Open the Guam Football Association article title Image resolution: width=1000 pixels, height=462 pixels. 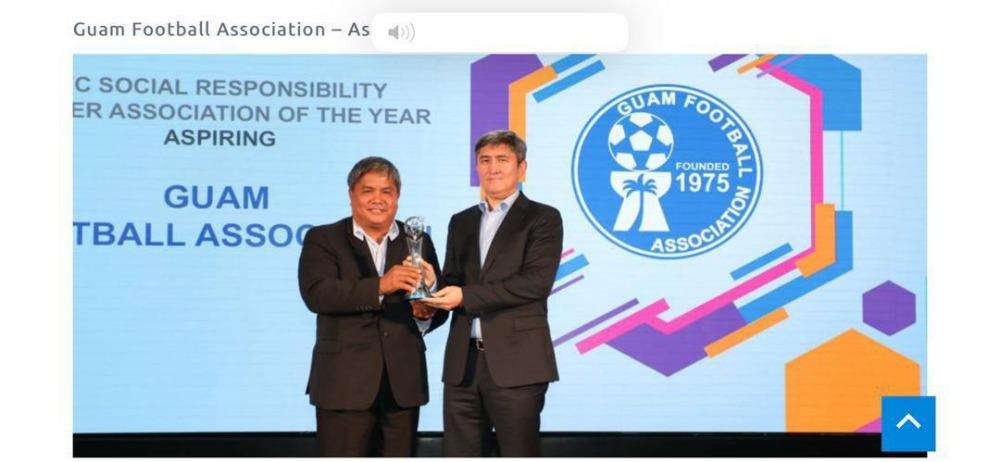click(x=221, y=29)
